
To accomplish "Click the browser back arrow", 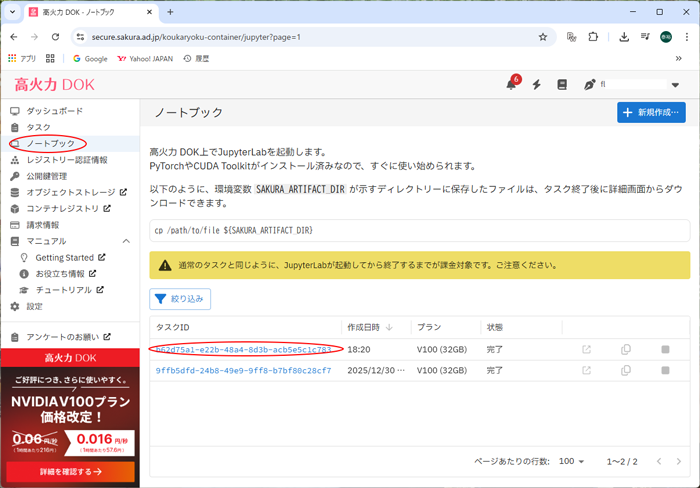I will click(14, 37).
